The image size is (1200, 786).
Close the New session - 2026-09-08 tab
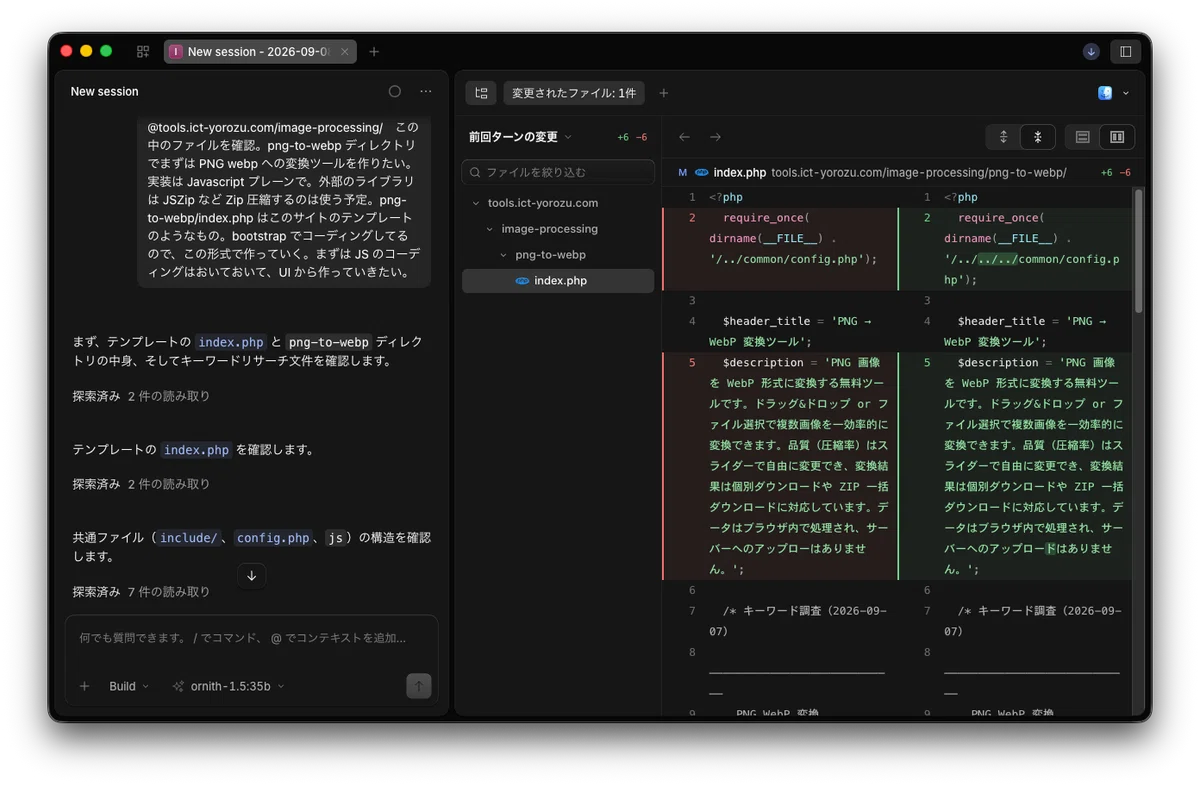coord(345,51)
